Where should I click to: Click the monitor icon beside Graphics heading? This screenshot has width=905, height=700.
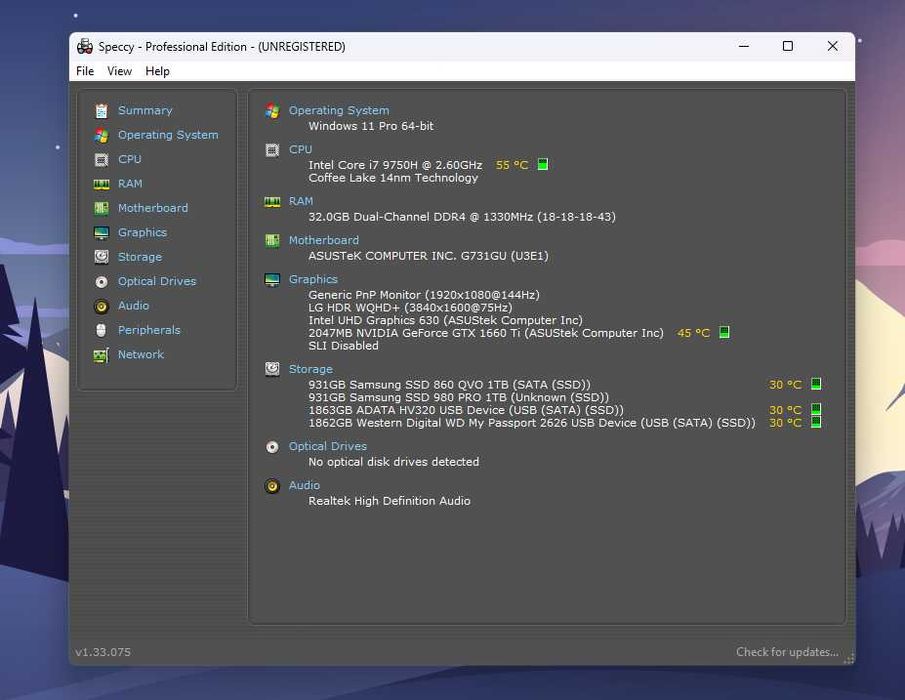point(272,280)
